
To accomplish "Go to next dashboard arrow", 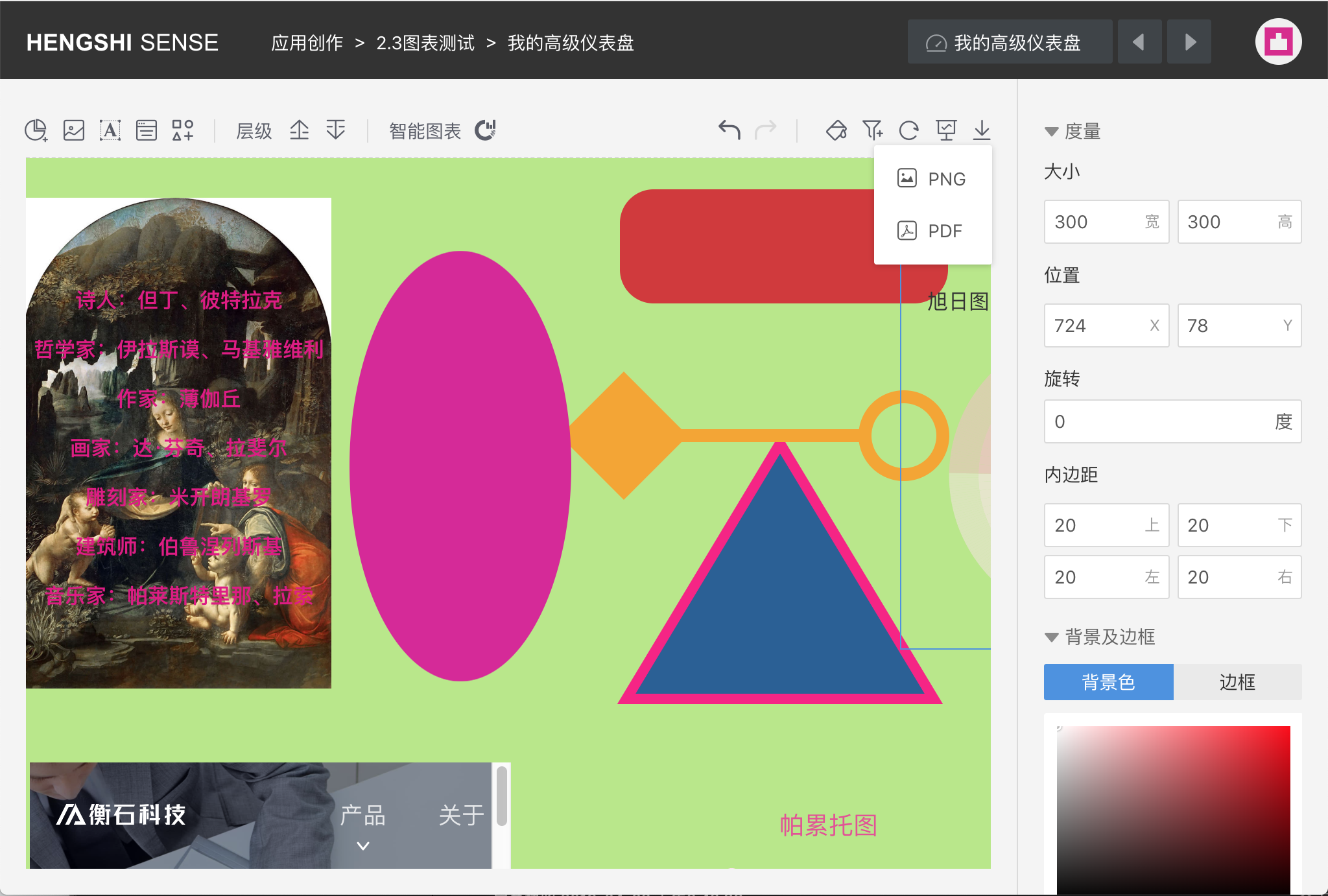I will tap(1189, 42).
